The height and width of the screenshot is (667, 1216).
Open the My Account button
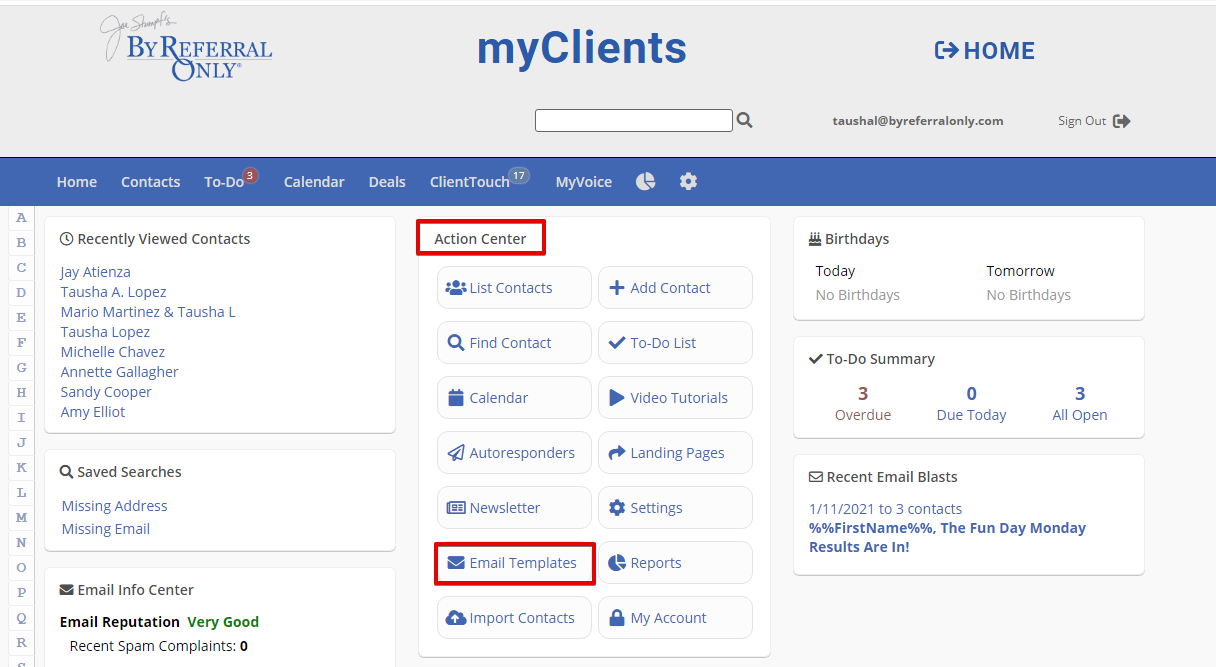[675, 618]
